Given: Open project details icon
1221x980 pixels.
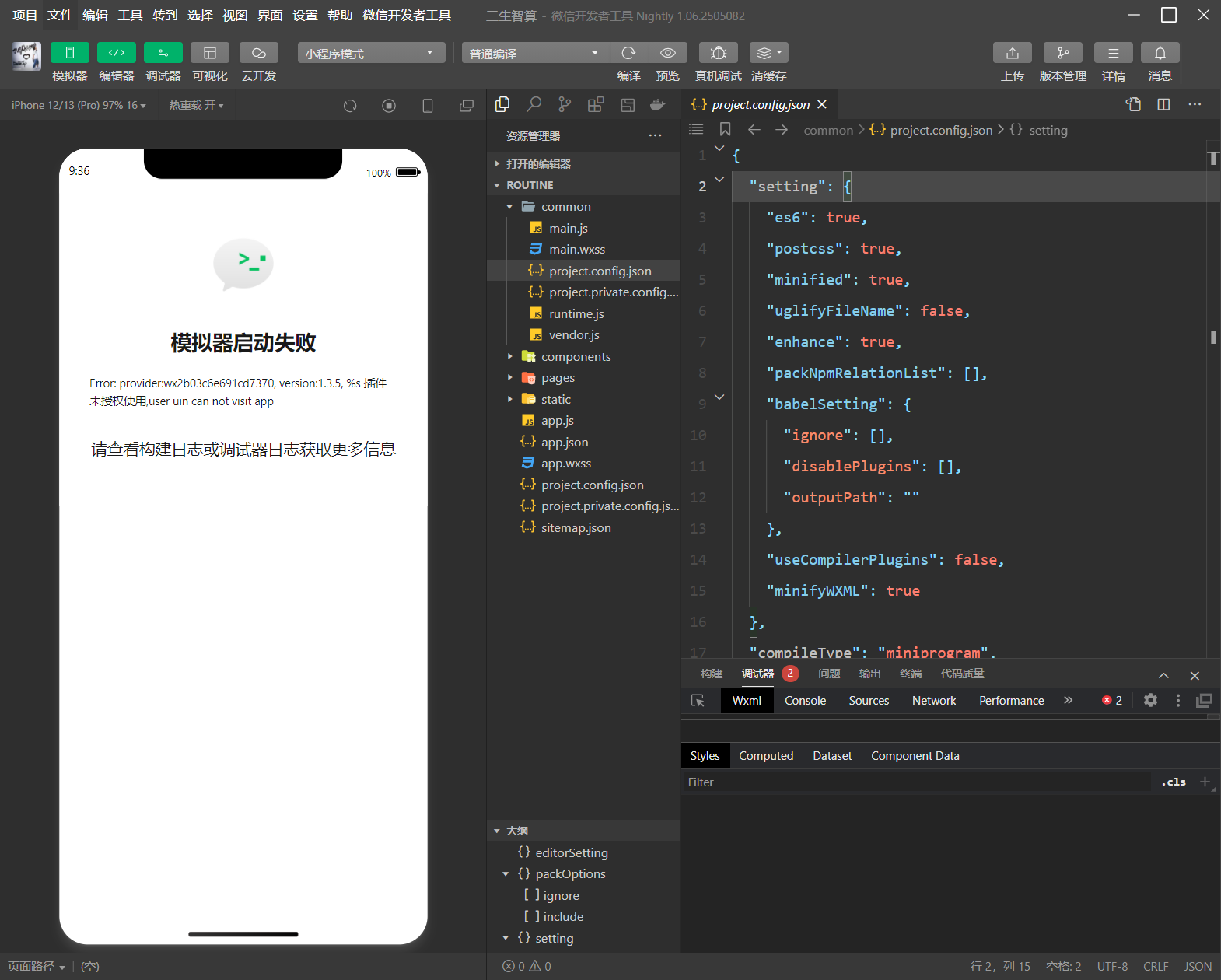Looking at the screenshot, I should 1114,53.
